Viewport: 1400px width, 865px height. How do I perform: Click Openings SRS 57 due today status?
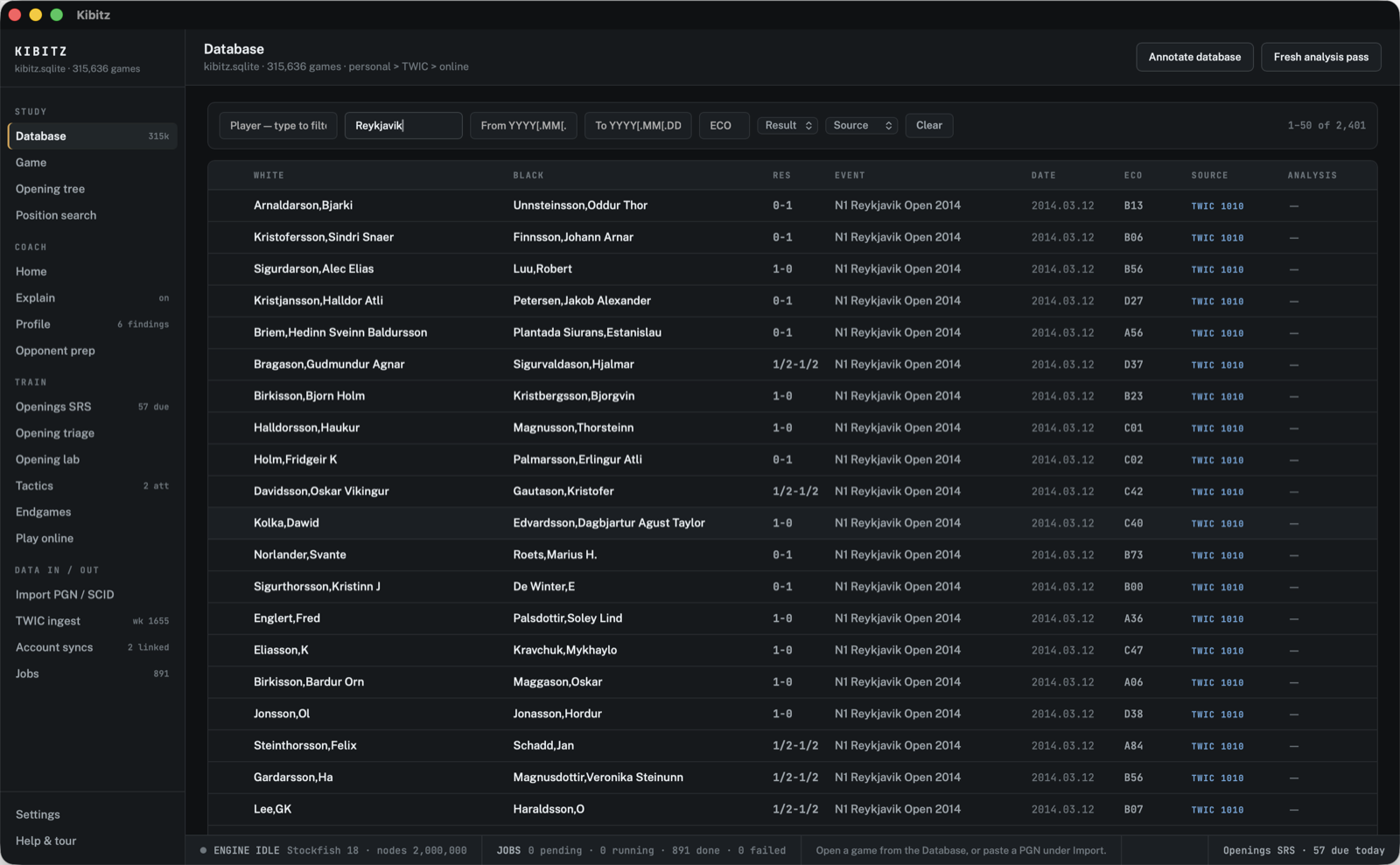point(1304,850)
